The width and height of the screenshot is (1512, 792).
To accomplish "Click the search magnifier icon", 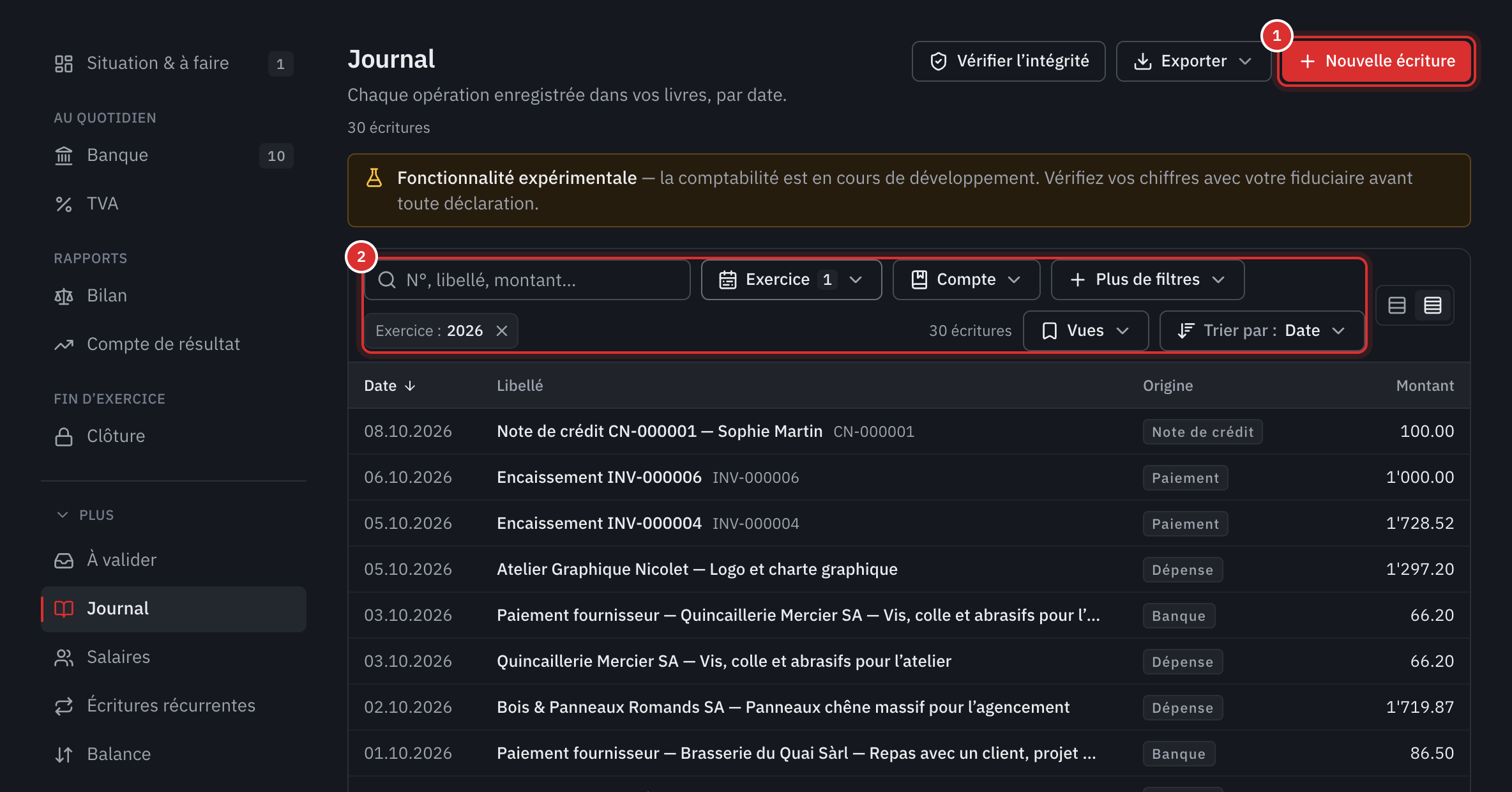I will point(387,280).
